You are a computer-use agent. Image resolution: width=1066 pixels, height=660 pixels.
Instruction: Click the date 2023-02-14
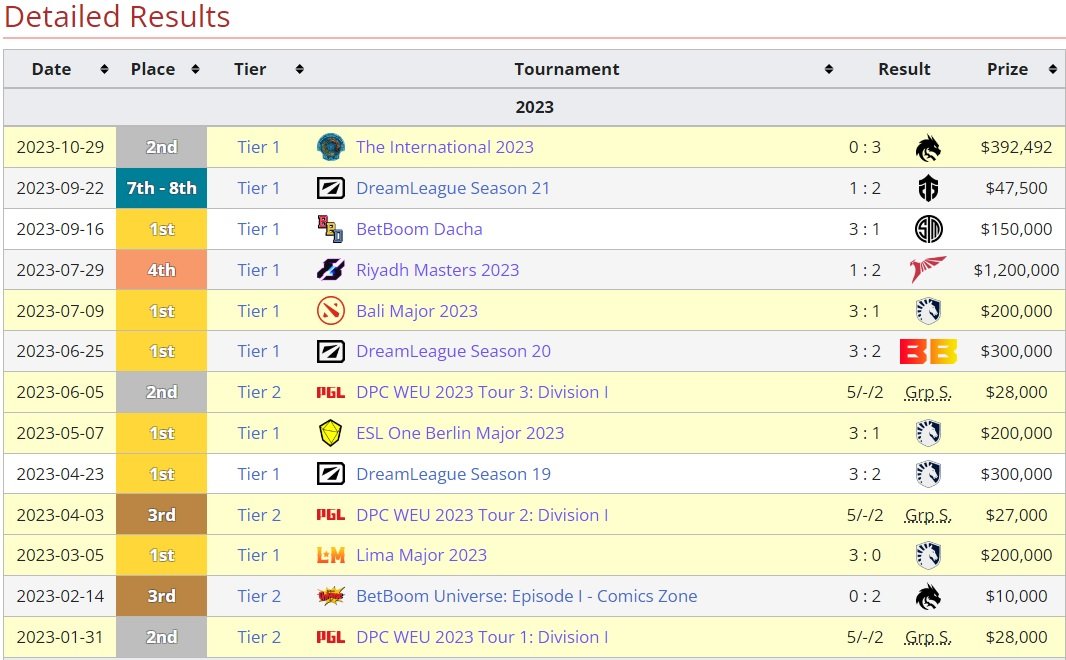61,596
